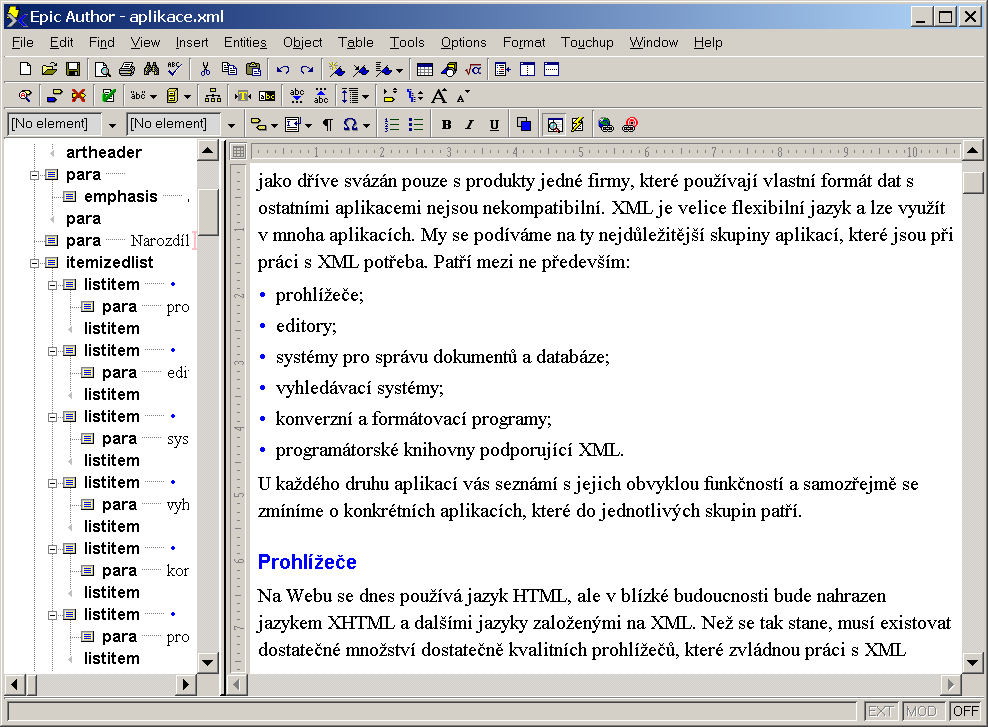
Task: Open a file with the folder icon
Action: pos(49,69)
